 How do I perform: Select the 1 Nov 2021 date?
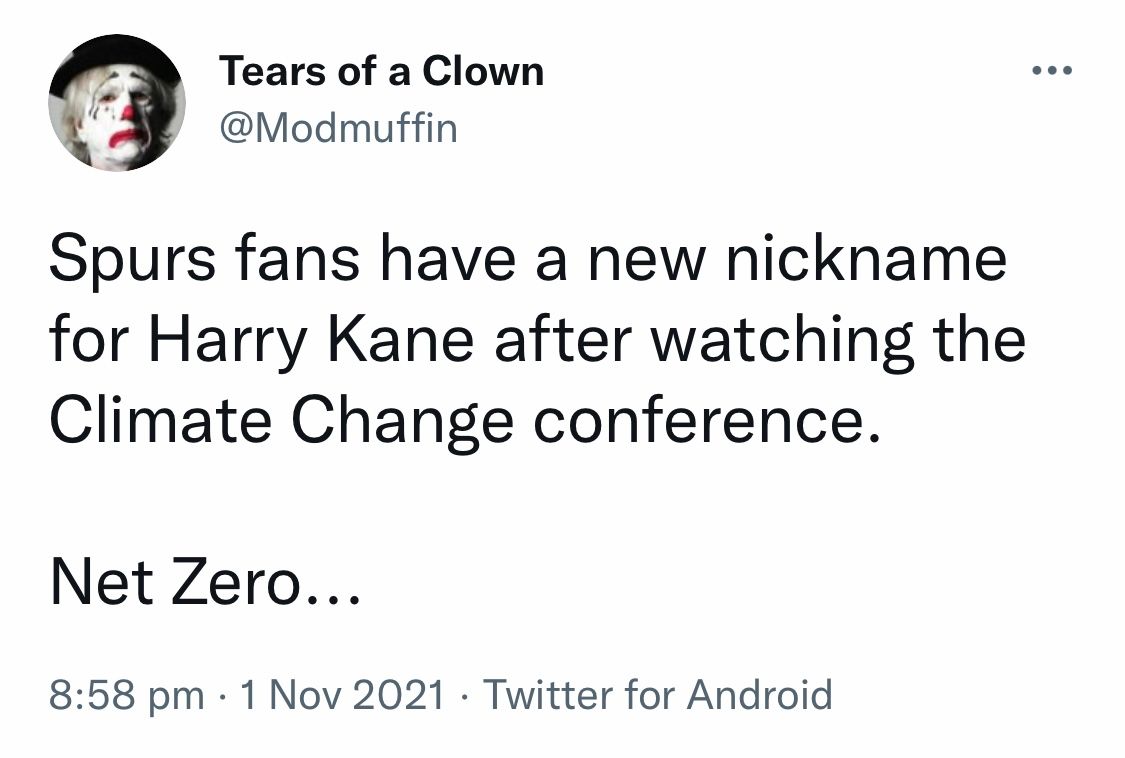[x=343, y=694]
